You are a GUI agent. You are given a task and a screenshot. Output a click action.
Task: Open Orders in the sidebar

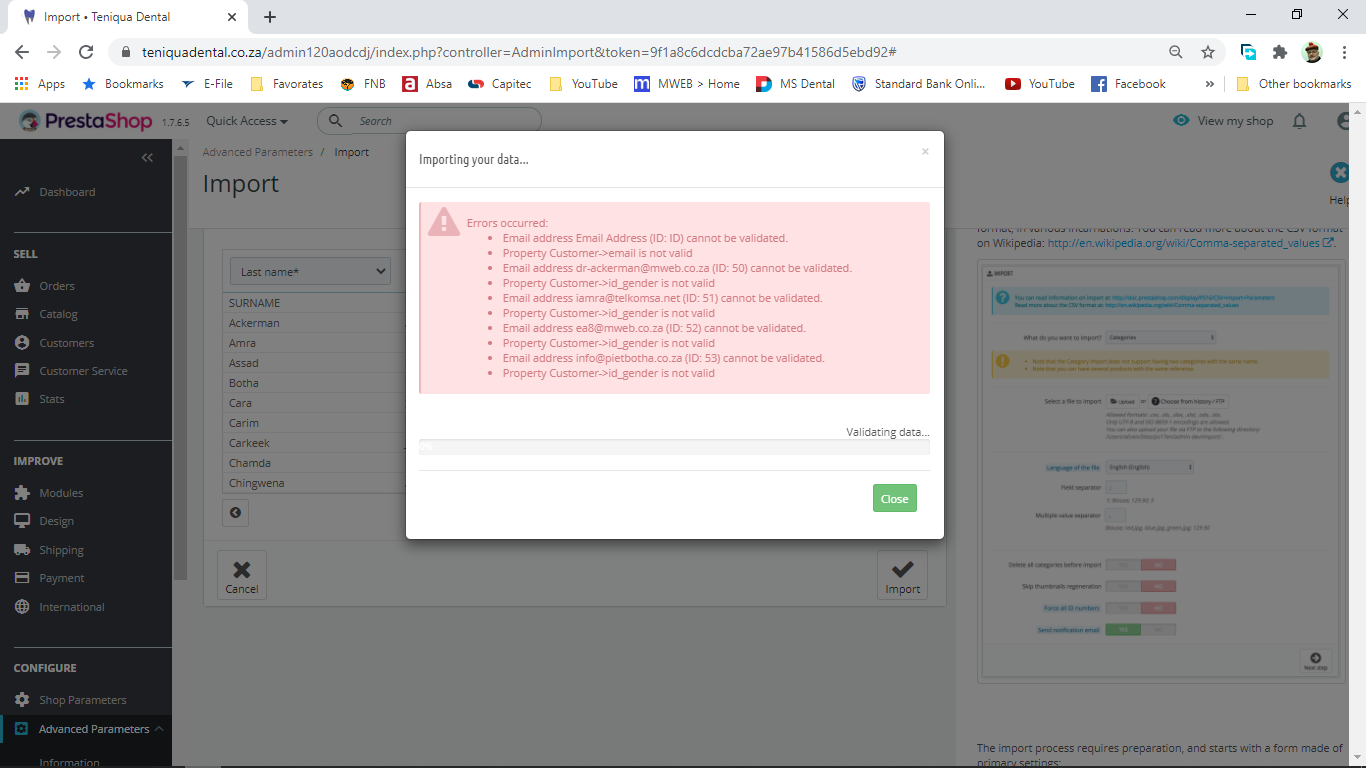[x=57, y=286]
